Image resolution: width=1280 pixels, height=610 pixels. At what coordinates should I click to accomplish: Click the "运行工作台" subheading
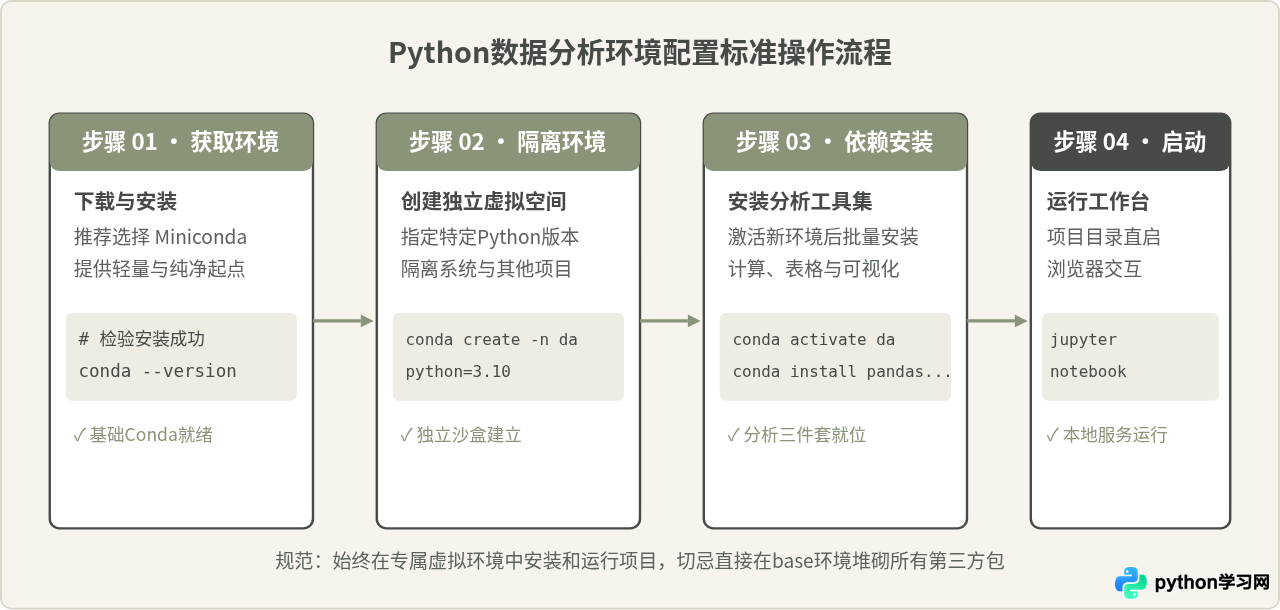pos(1098,202)
